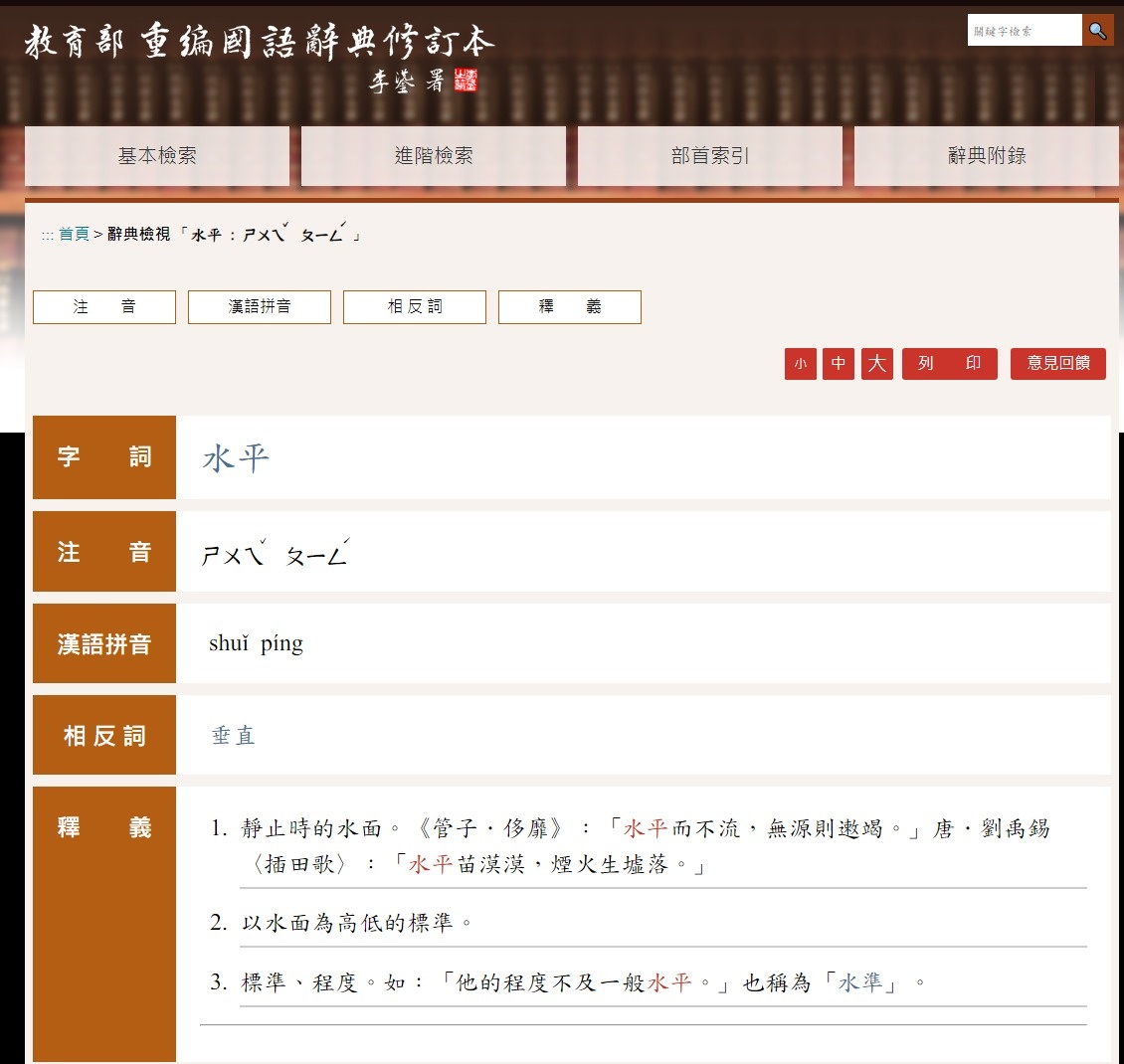The width and height of the screenshot is (1124, 1064).
Task: Click the pinyin text shuǐ píng
Action: coord(256,643)
